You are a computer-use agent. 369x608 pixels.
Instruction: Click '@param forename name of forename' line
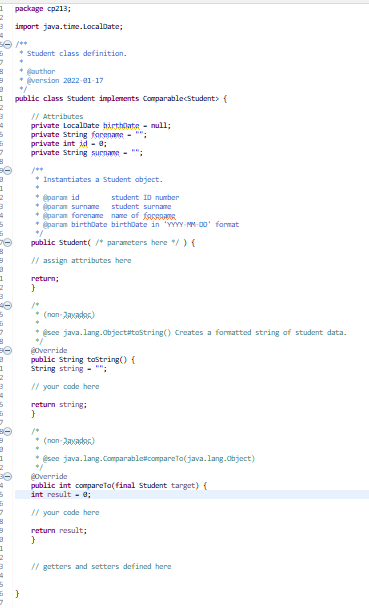(109, 216)
